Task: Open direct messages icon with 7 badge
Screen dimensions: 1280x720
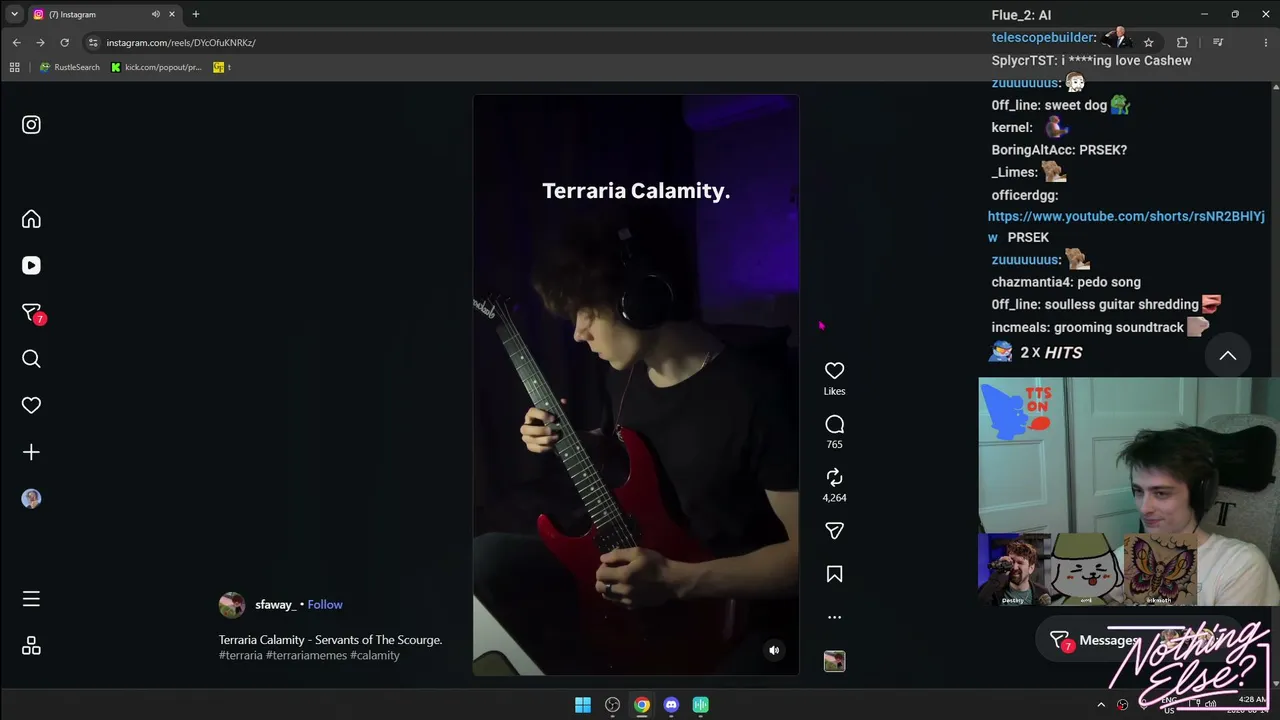Action: [x=32, y=313]
